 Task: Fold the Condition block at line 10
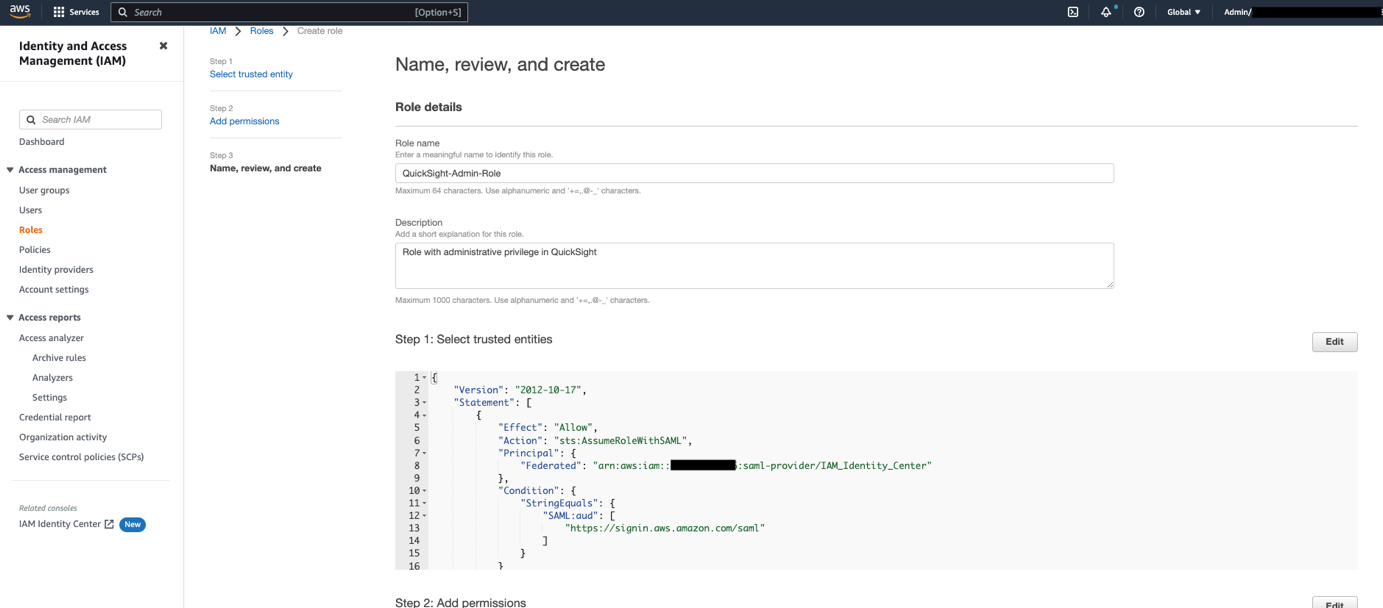click(x=424, y=491)
